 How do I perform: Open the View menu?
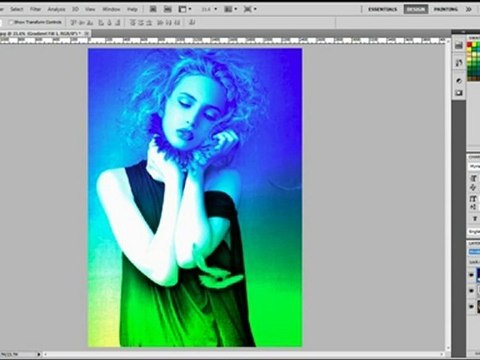click(x=90, y=9)
